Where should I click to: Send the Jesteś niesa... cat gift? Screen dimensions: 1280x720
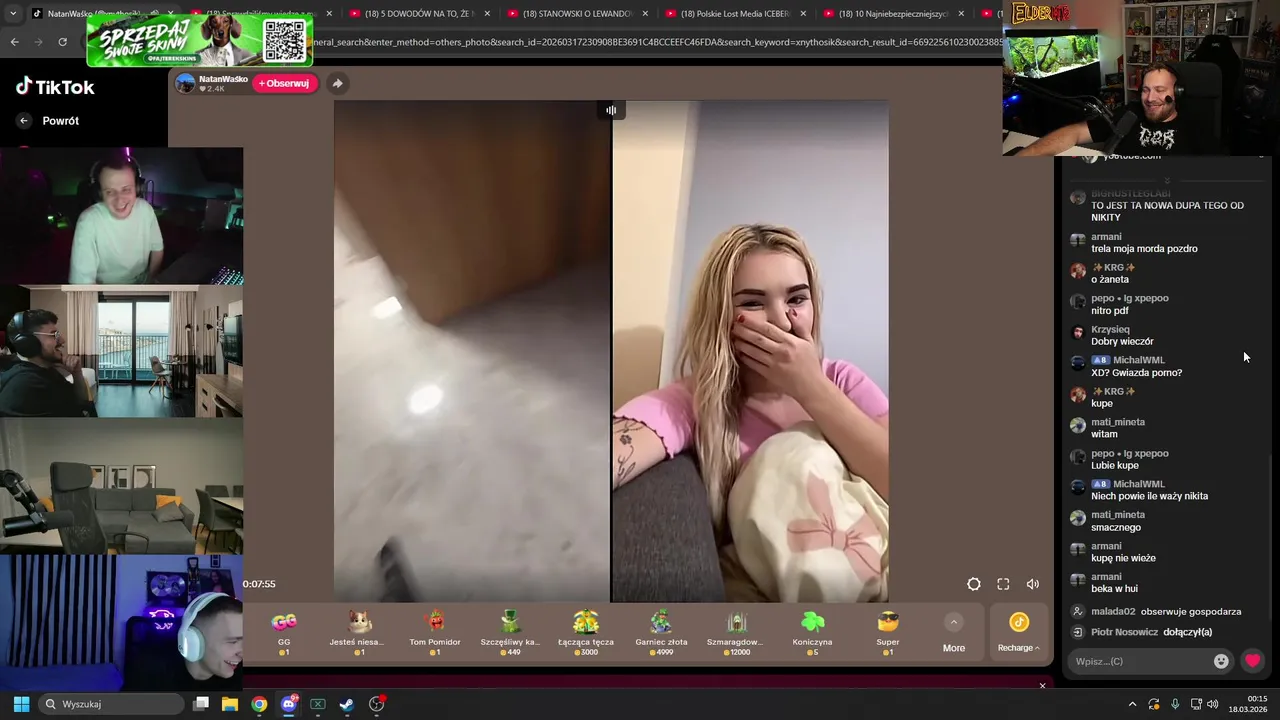(x=359, y=632)
